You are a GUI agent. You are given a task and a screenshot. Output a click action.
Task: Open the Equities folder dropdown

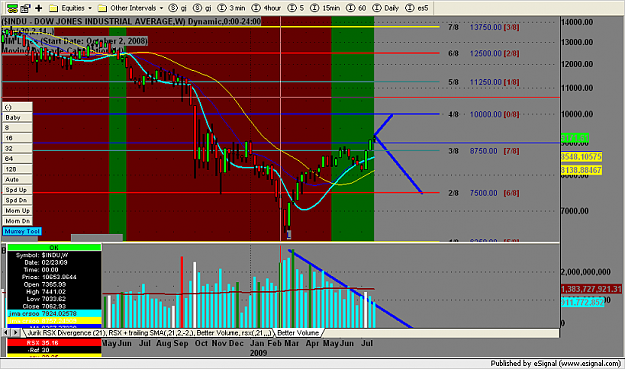[71, 8]
